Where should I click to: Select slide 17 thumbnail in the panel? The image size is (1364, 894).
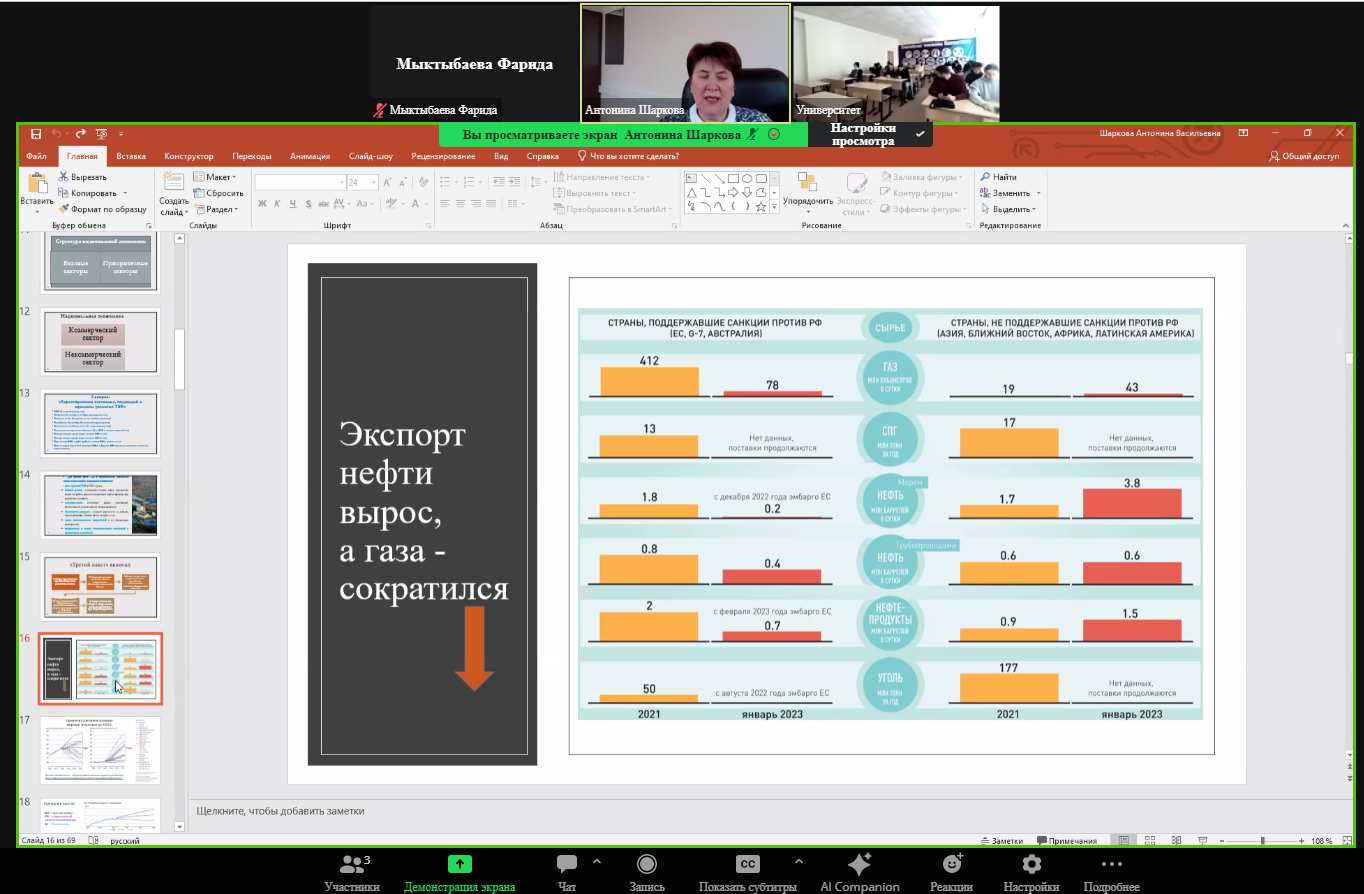100,749
